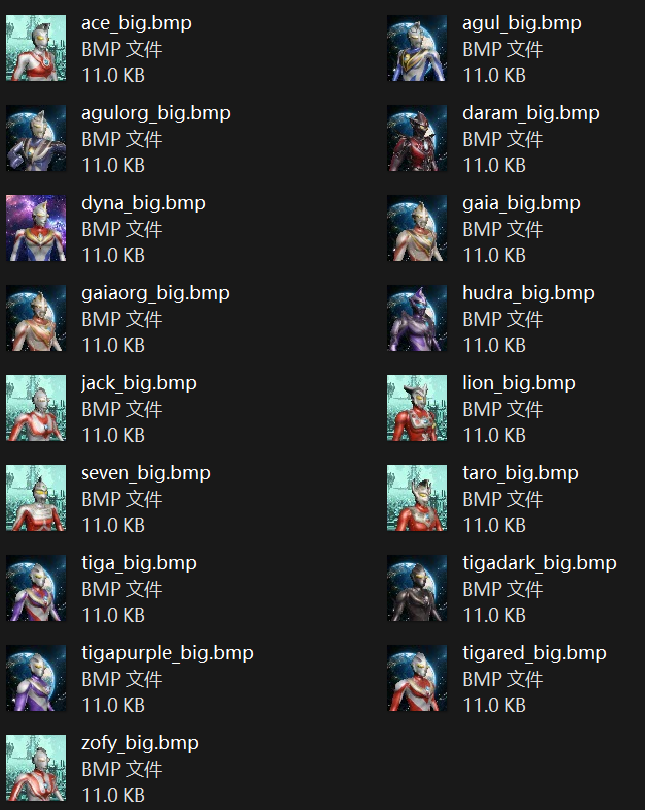Select agulorg_big.bmp file icon
The image size is (645, 810).
[x=36, y=138]
